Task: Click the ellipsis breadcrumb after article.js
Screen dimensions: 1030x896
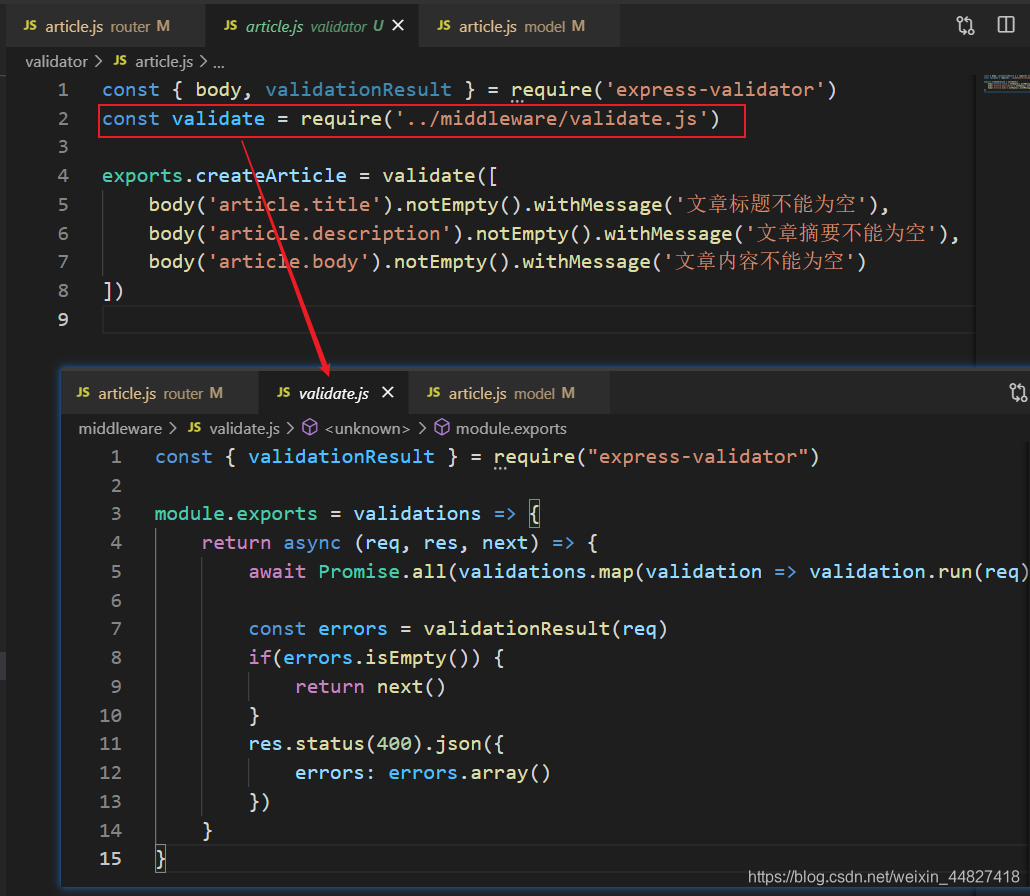Action: pyautogui.click(x=219, y=63)
